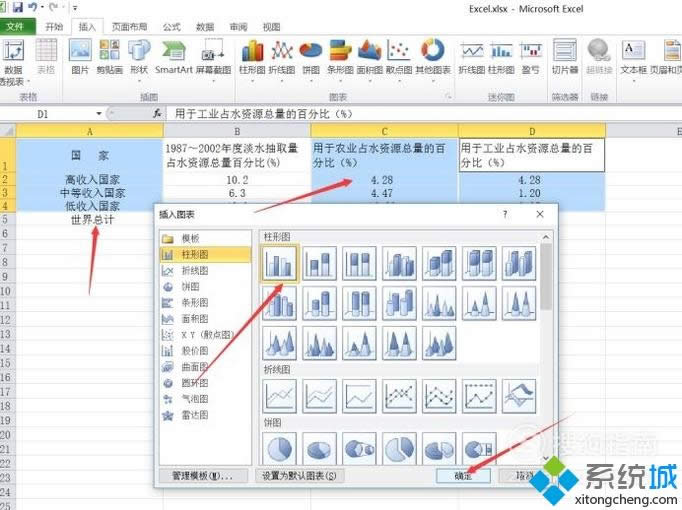The image size is (682, 510).
Task: Click the formula bar text field
Action: pos(425,114)
